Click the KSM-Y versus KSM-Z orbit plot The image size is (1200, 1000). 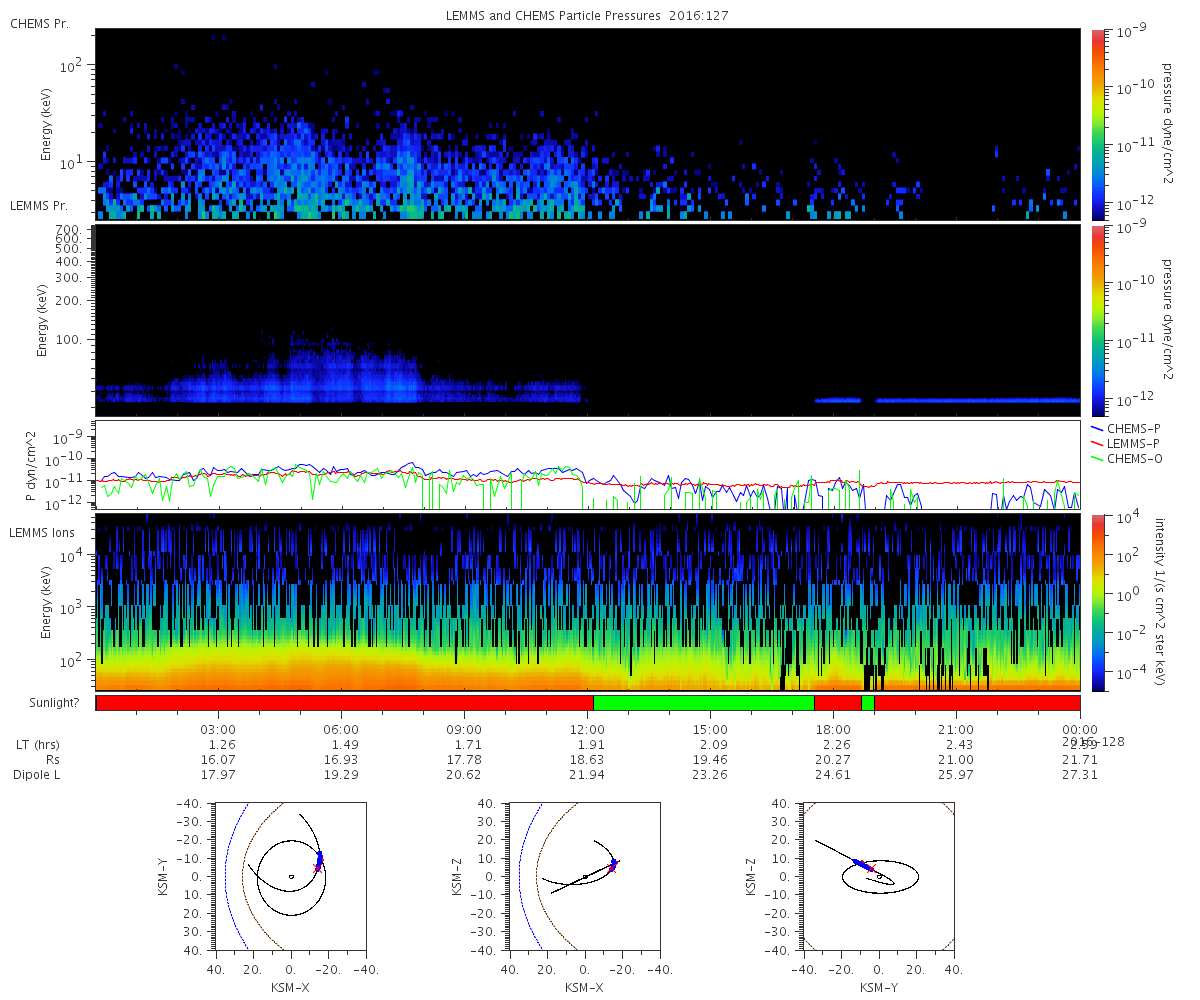point(879,875)
